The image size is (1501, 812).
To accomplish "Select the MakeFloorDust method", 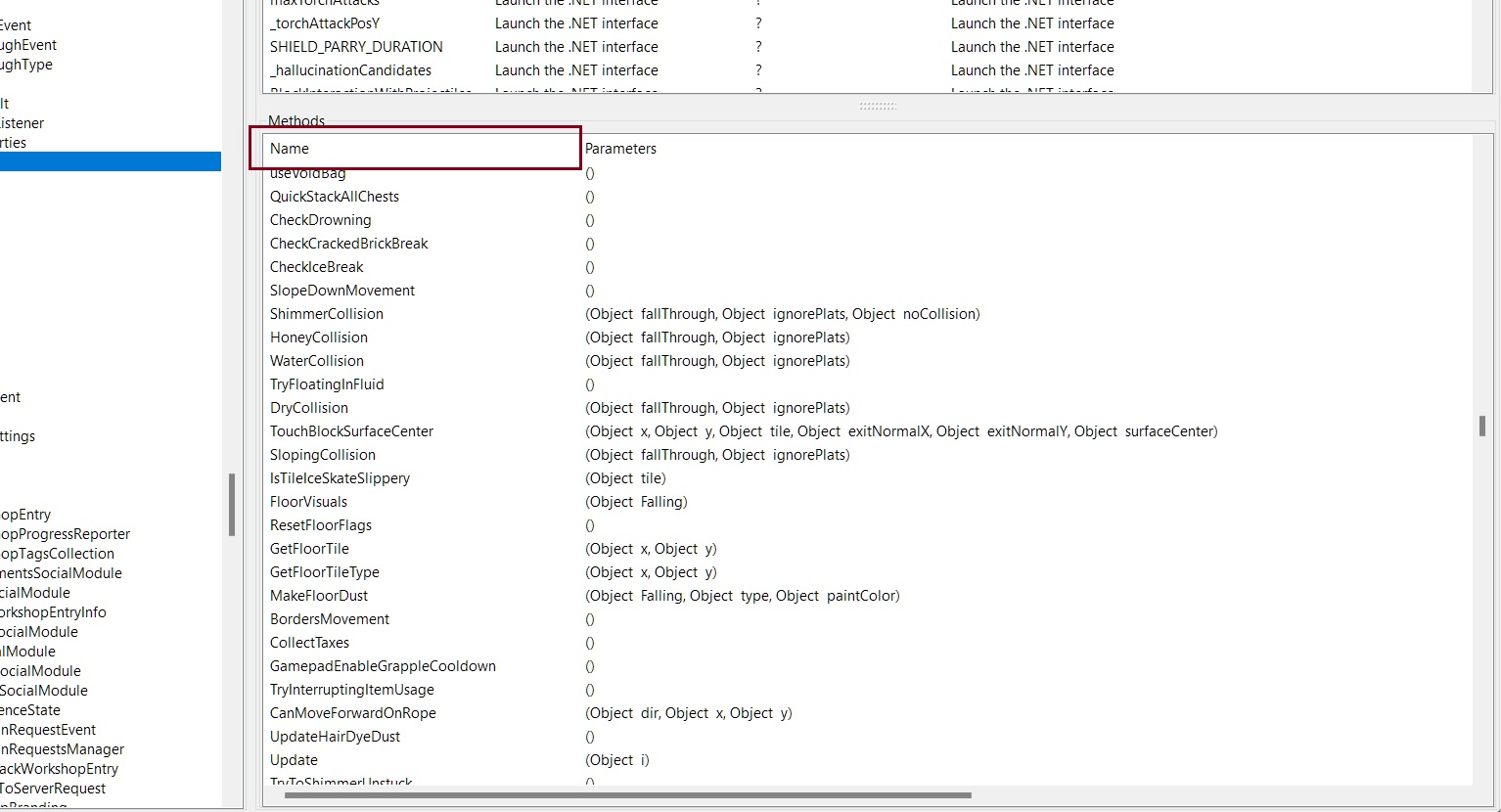I will (x=319, y=596).
